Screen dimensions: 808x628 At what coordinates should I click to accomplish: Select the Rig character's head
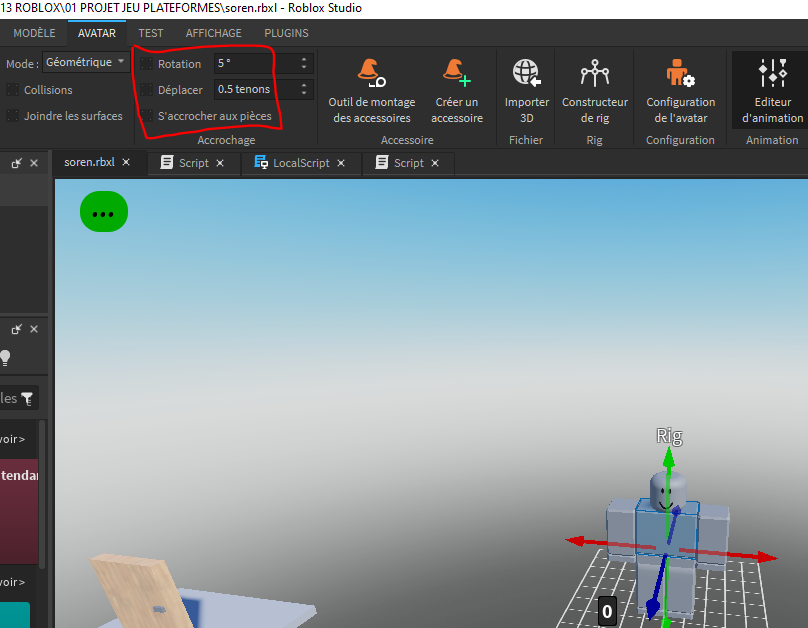[x=668, y=491]
